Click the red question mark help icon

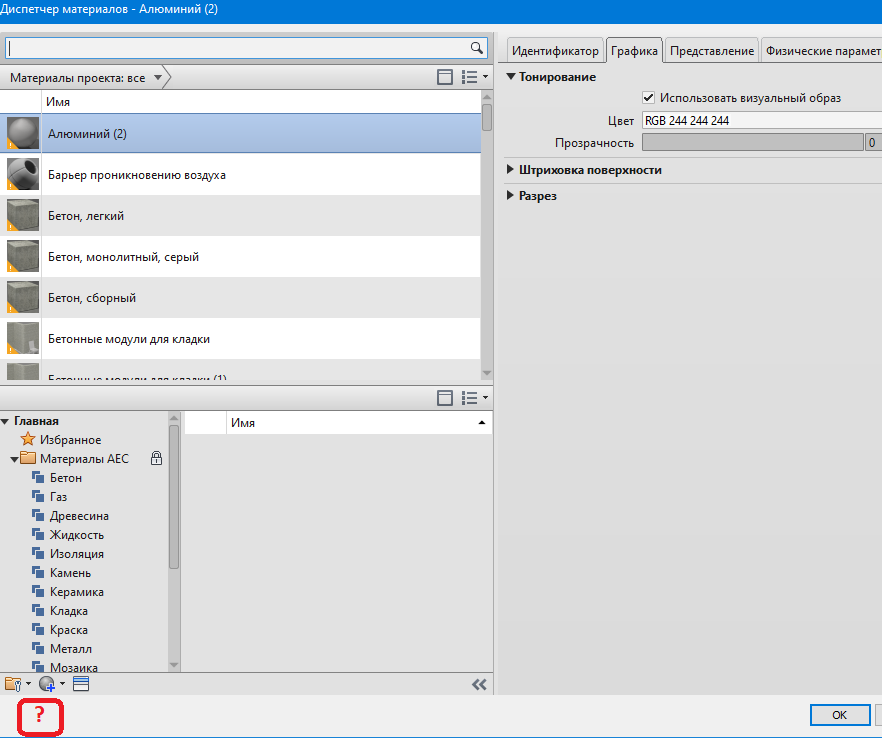click(x=40, y=715)
